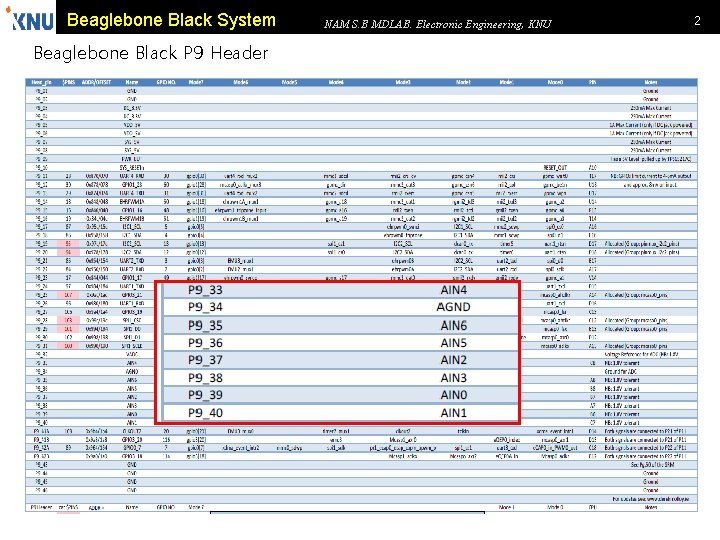
Task: Select the 'Beaglebone Black System' title
Action: coord(171,20)
